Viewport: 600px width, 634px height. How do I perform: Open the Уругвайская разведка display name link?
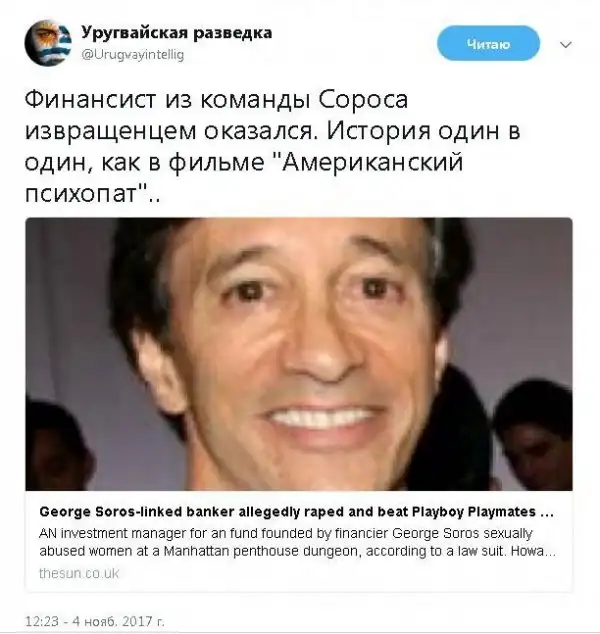click(176, 33)
